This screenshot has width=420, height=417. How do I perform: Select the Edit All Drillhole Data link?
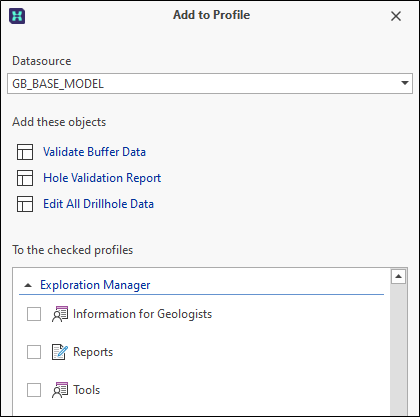[x=98, y=204]
